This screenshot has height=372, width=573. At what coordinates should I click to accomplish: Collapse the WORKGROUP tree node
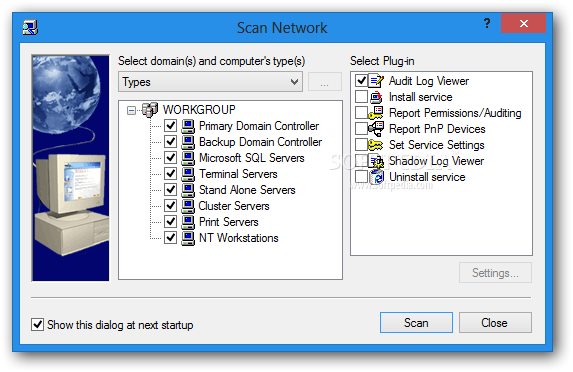tap(131, 110)
